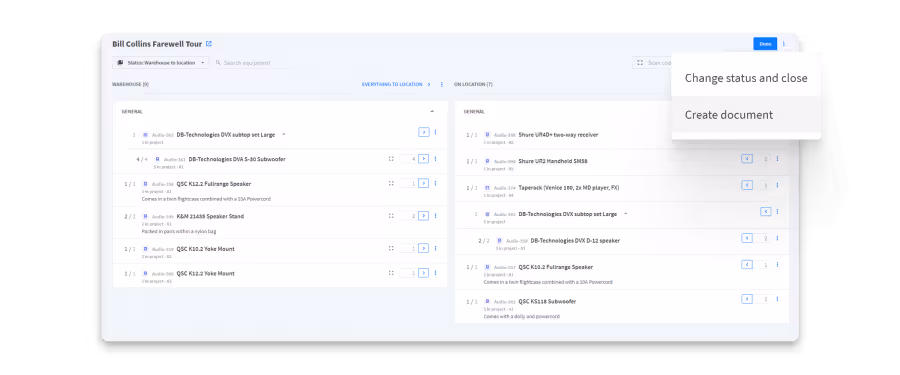
Task: Move QSC K12.2 Yoke Mount to location
Action: [x=424, y=273]
